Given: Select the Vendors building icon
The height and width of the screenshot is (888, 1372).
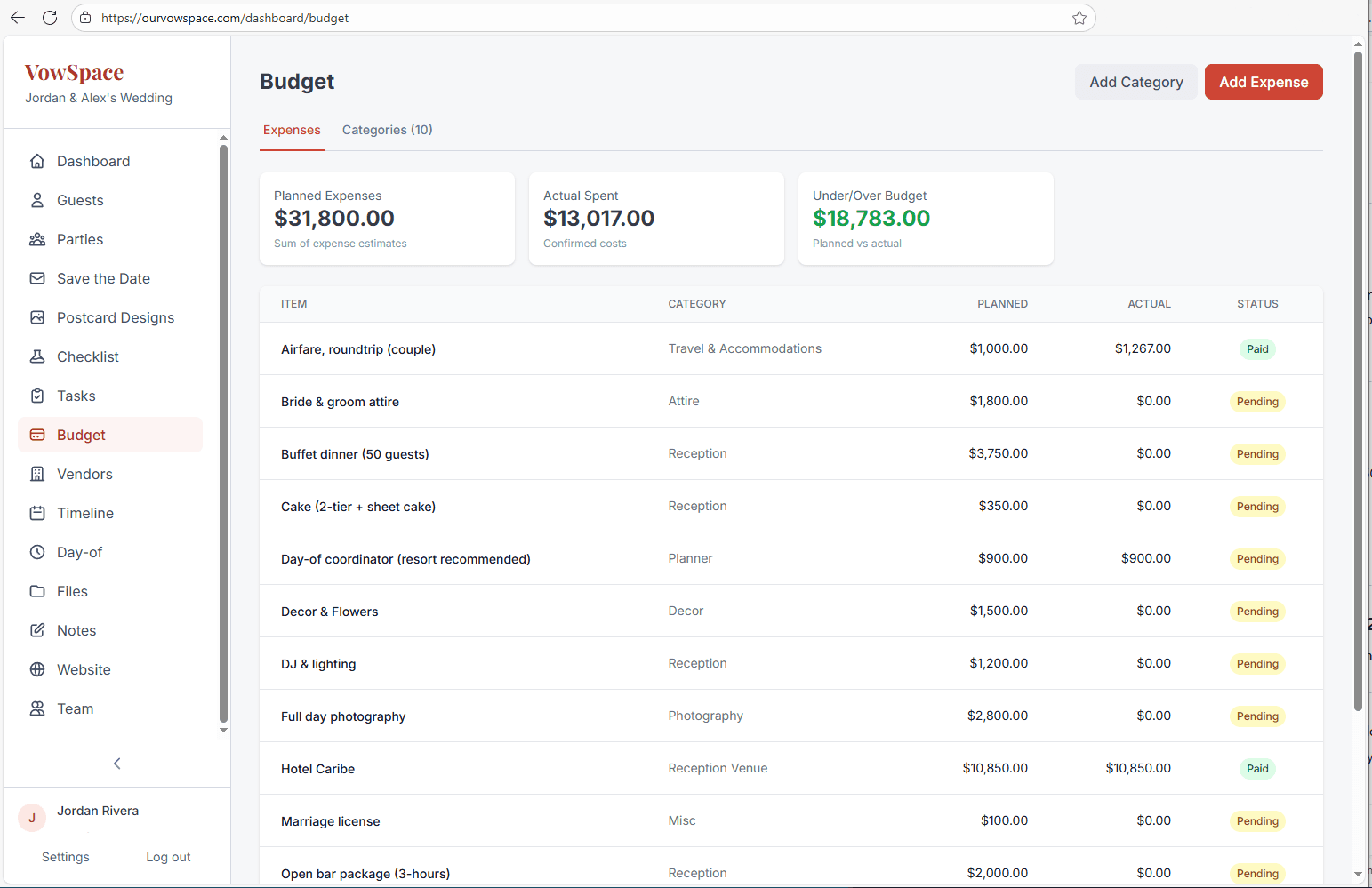Looking at the screenshot, I should (36, 474).
